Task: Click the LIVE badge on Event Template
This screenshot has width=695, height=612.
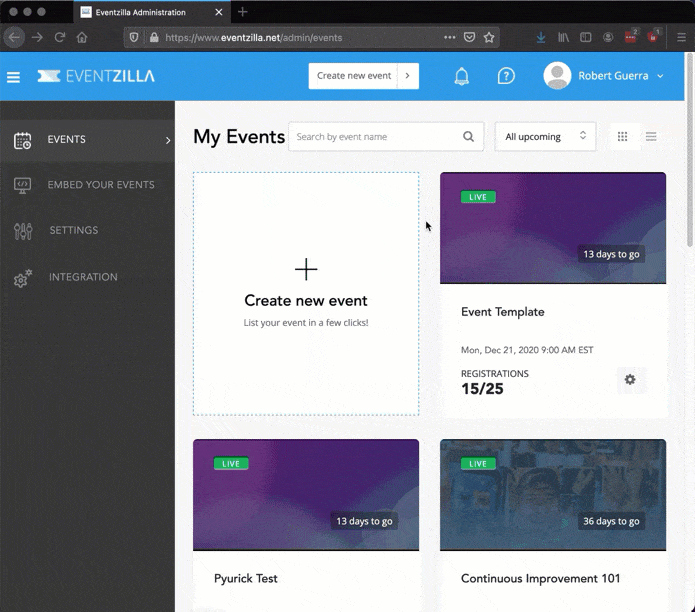Action: (x=478, y=197)
